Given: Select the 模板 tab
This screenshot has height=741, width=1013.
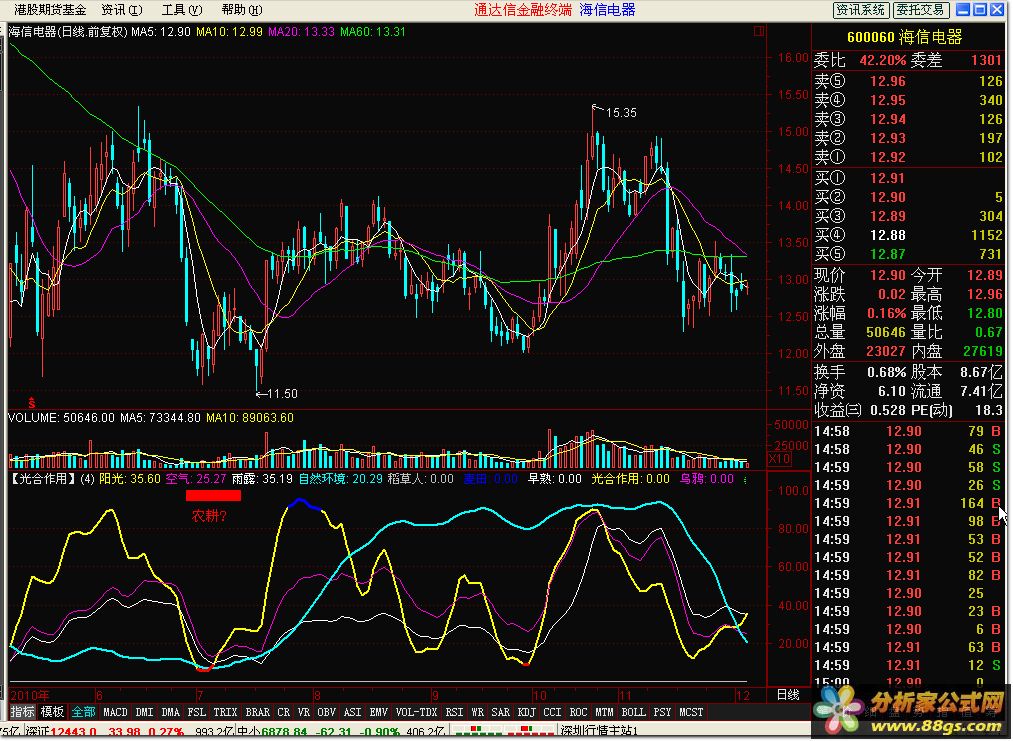Looking at the screenshot, I should (x=52, y=712).
